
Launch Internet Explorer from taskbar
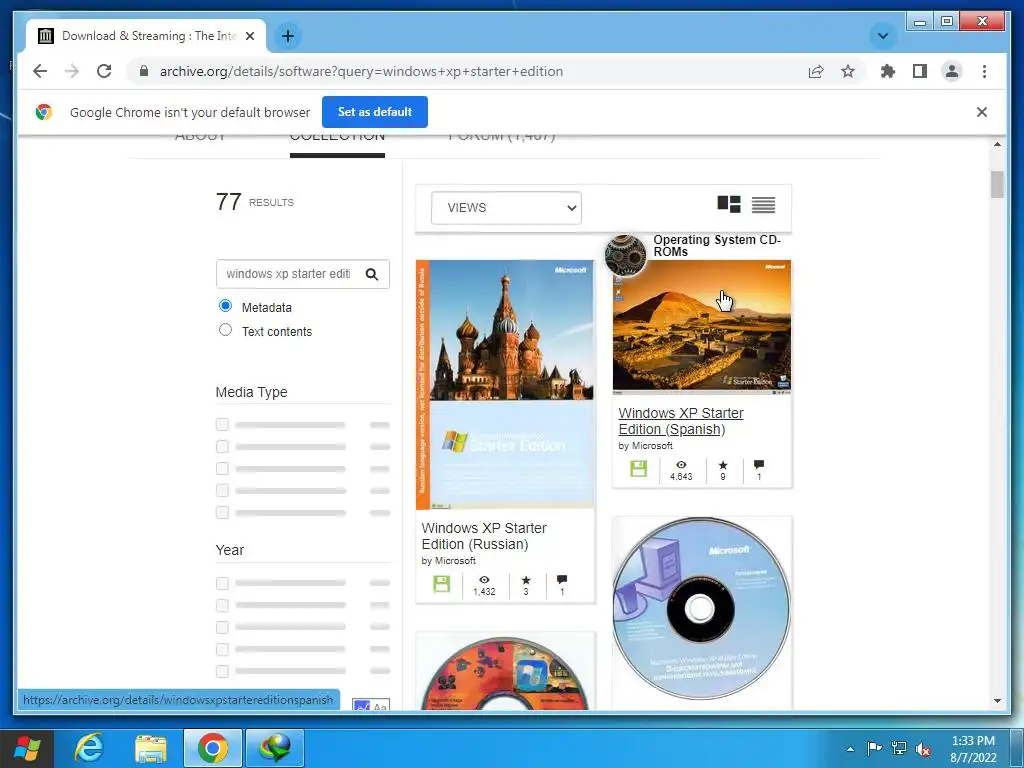point(89,748)
